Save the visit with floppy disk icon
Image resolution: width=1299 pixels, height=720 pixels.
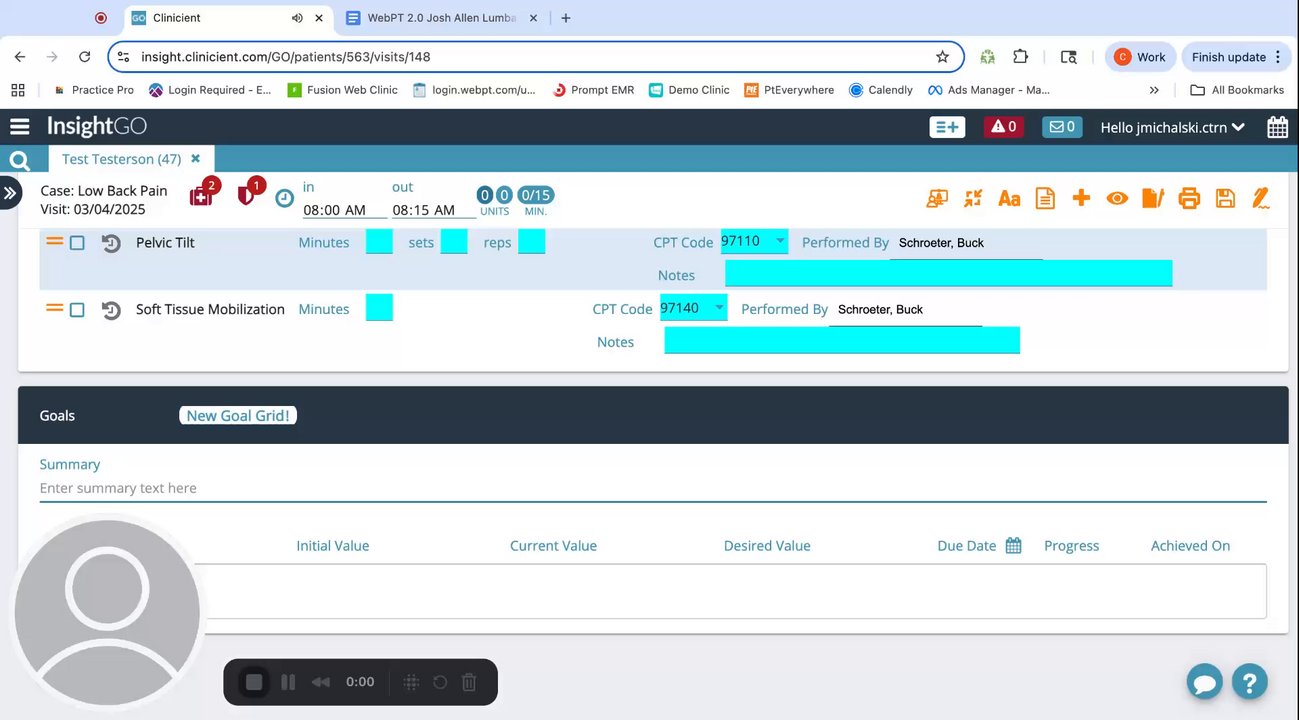click(x=1225, y=198)
